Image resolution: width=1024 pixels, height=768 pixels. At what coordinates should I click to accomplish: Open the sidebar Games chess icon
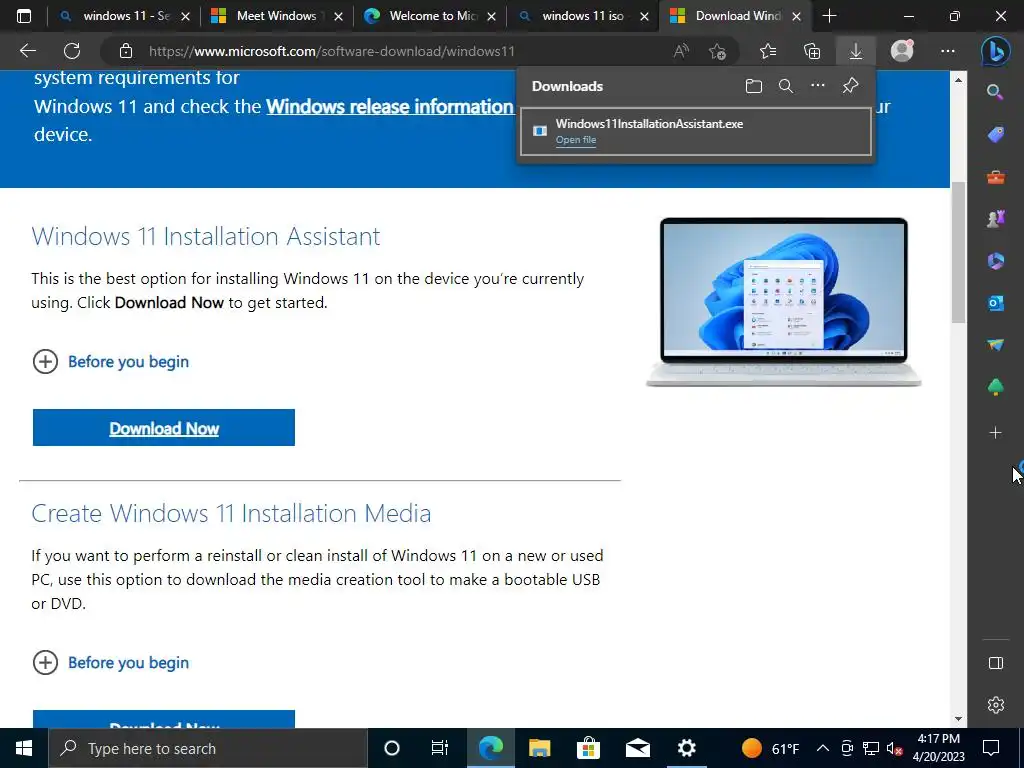pos(995,219)
